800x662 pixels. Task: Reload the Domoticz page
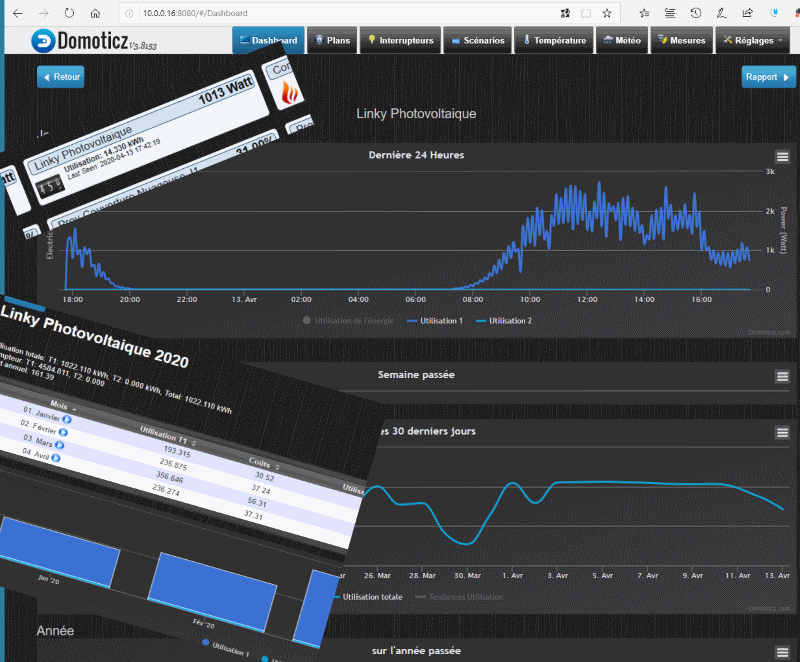pyautogui.click(x=69, y=13)
